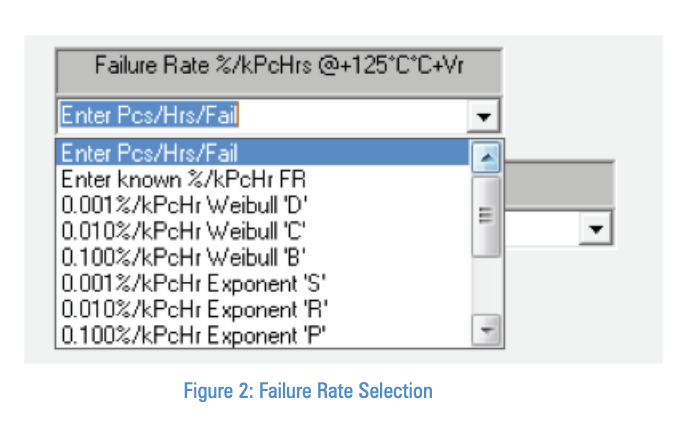The width and height of the screenshot is (698, 432).
Task: Choose 'Enter known %/kPcHr FR' option
Action: (264, 179)
